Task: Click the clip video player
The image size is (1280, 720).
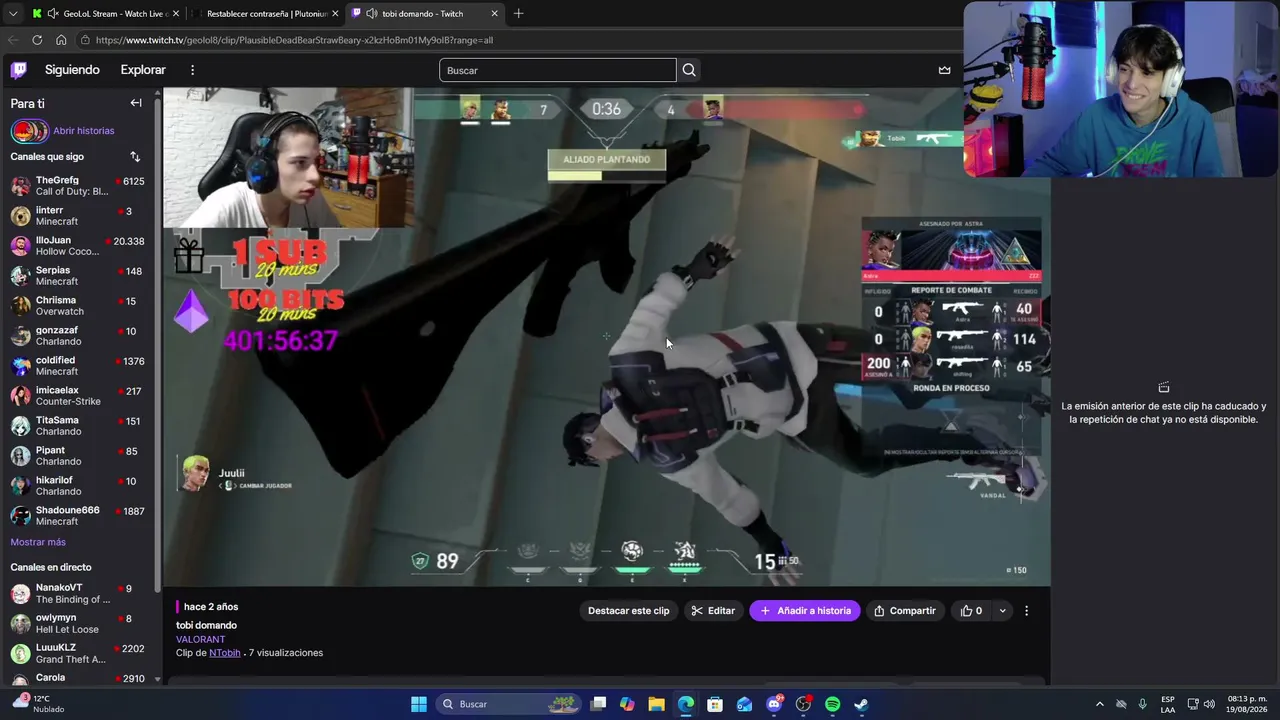Action: pos(607,336)
